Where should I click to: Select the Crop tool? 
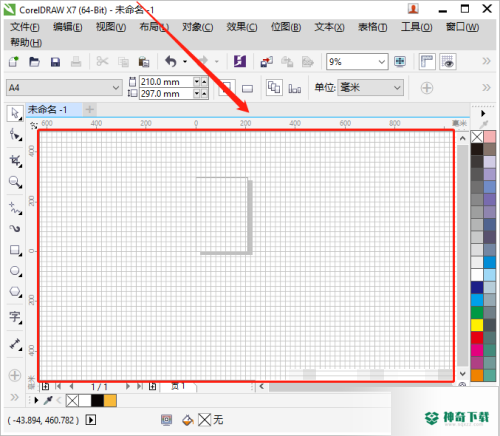pyautogui.click(x=15, y=161)
